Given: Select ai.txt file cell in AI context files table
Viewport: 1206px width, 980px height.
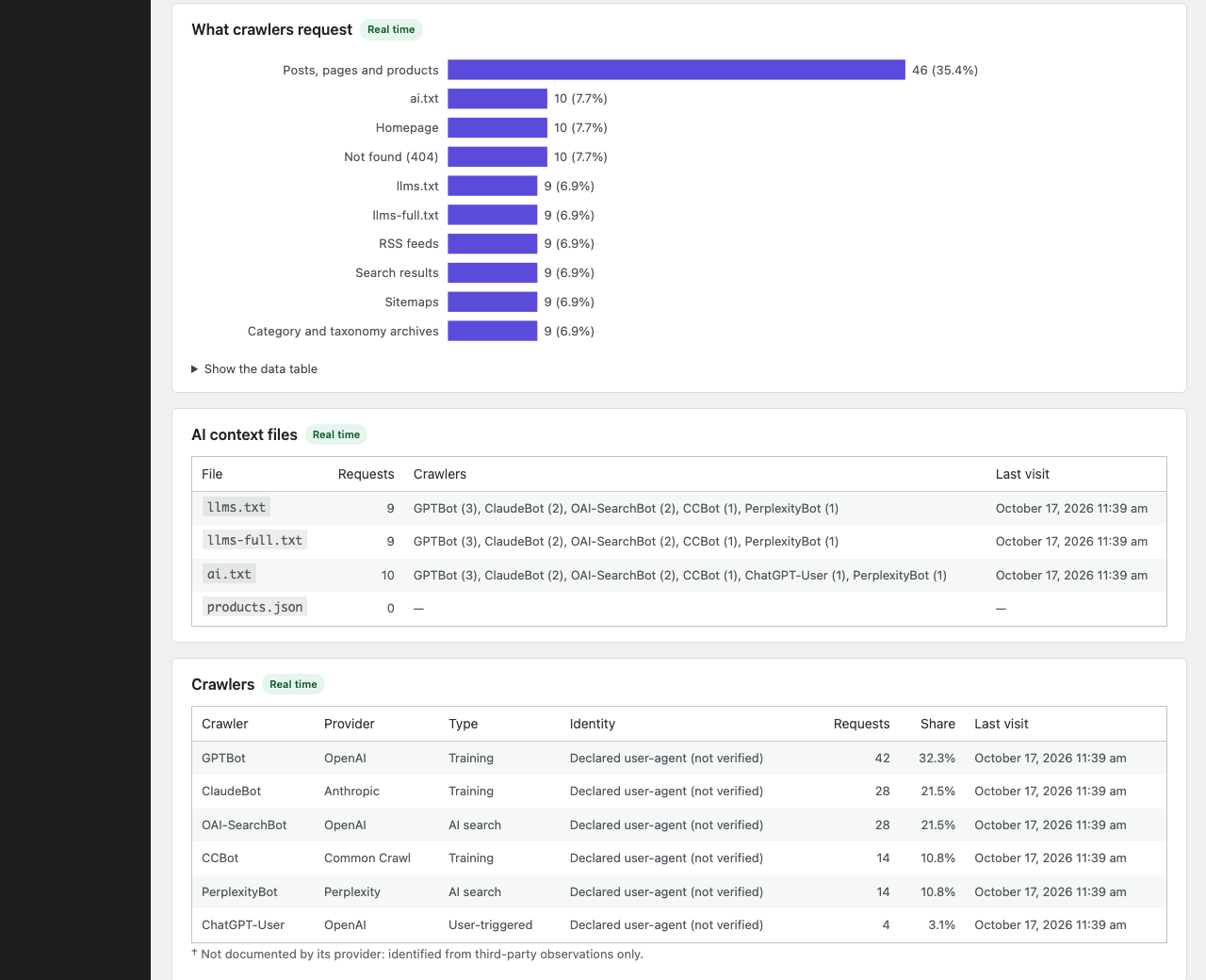Looking at the screenshot, I should pos(229,574).
